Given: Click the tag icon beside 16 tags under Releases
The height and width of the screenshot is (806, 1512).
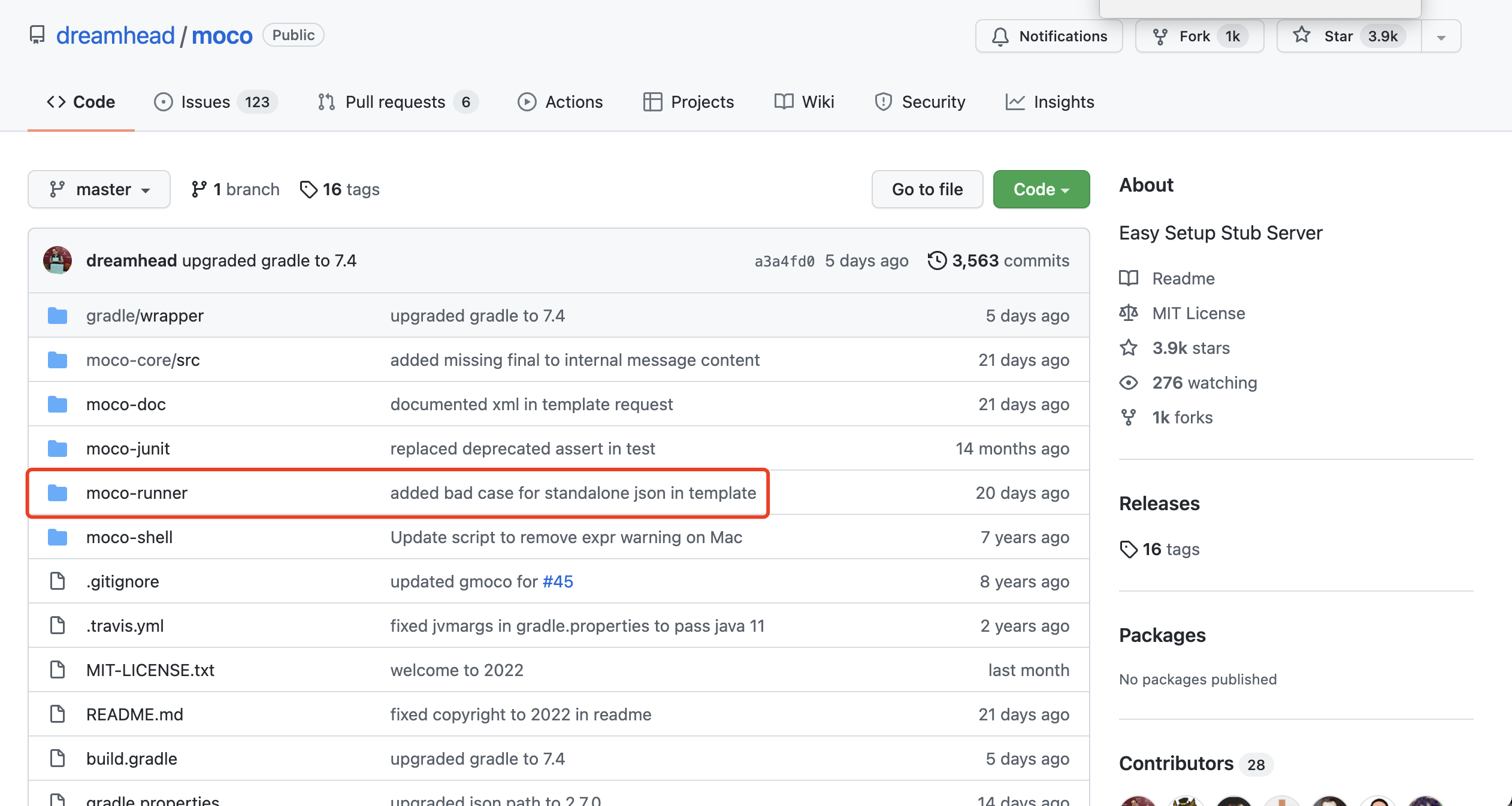Looking at the screenshot, I should click(x=1129, y=549).
